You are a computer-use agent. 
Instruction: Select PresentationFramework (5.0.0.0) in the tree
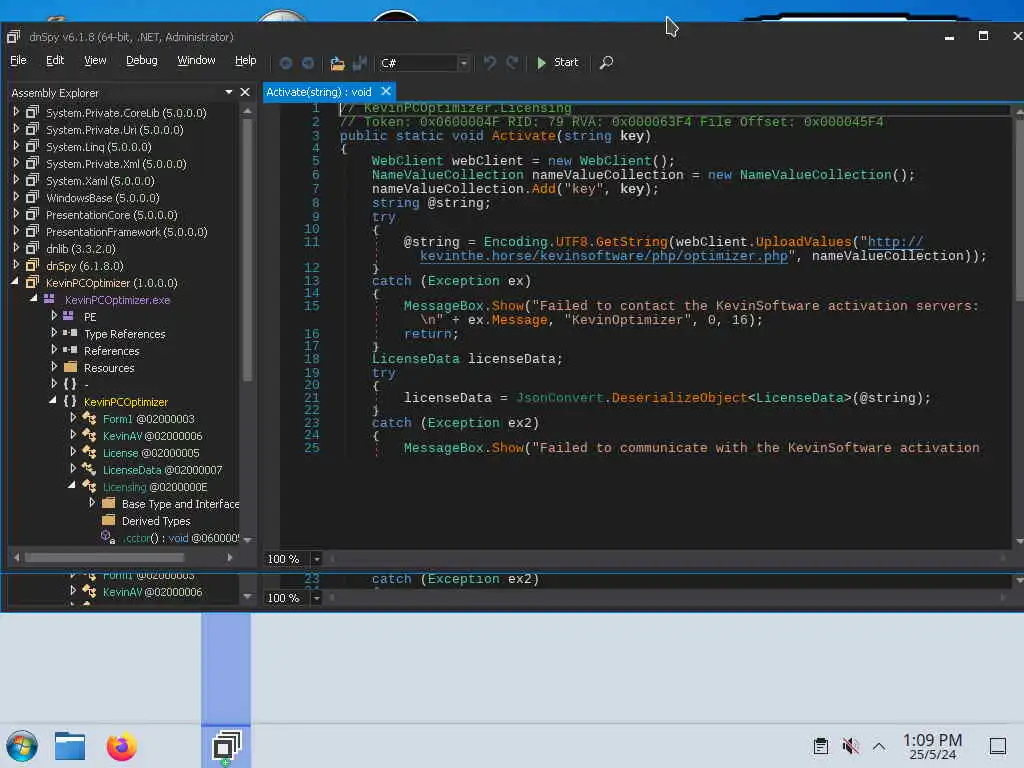(x=126, y=232)
